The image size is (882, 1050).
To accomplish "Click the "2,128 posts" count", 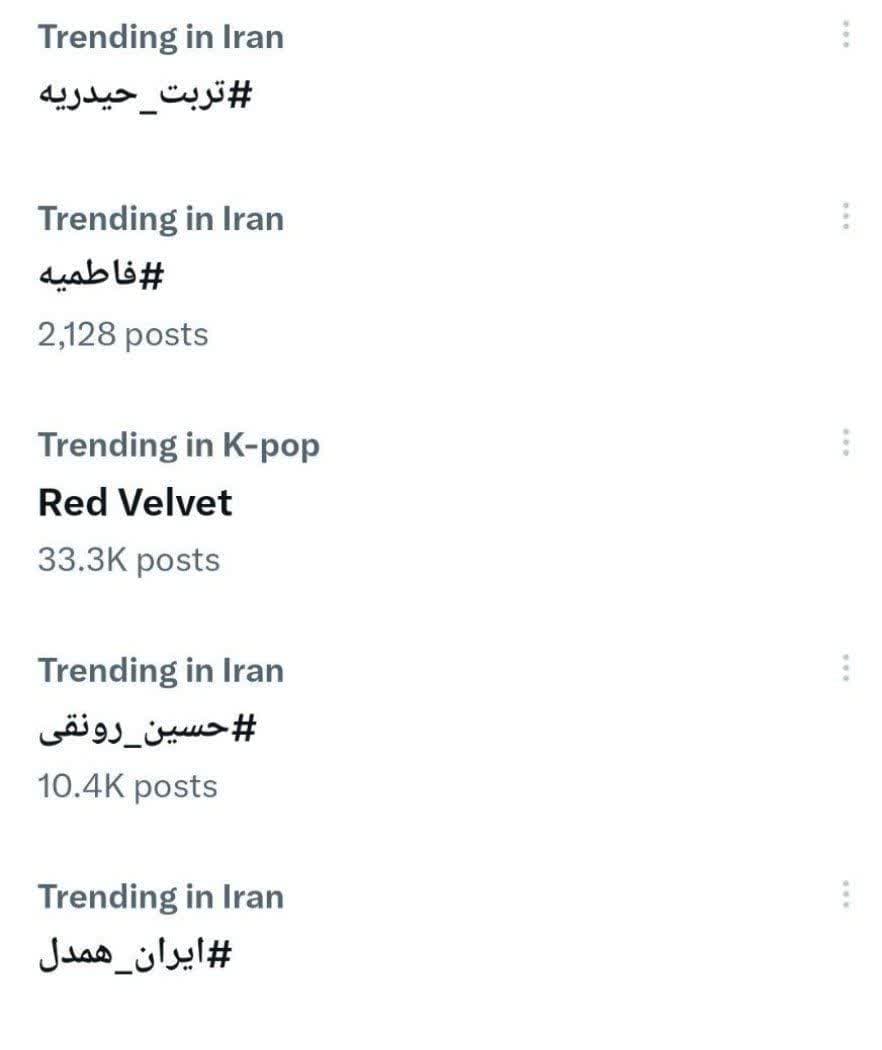I will pos(123,334).
